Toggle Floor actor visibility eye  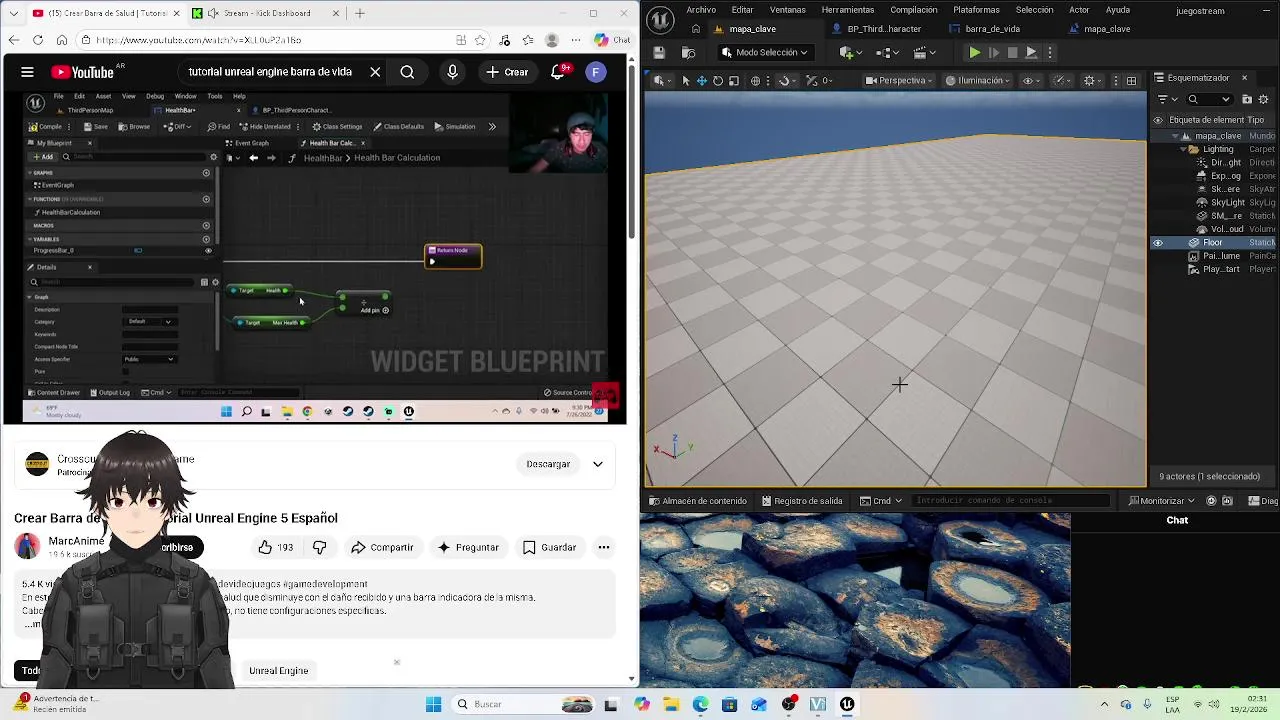pyautogui.click(x=1158, y=243)
